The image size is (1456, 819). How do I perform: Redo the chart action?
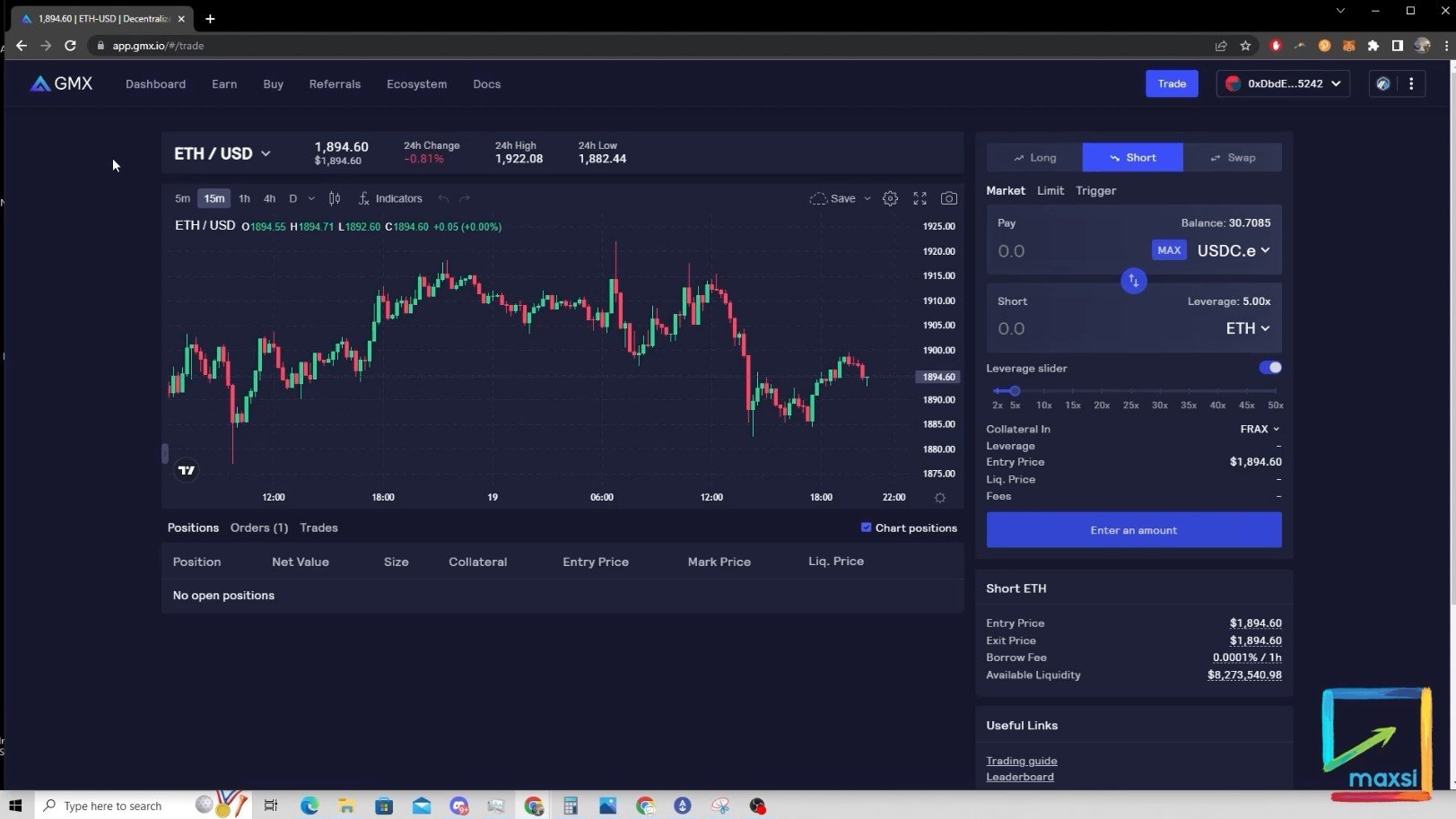coord(465,198)
